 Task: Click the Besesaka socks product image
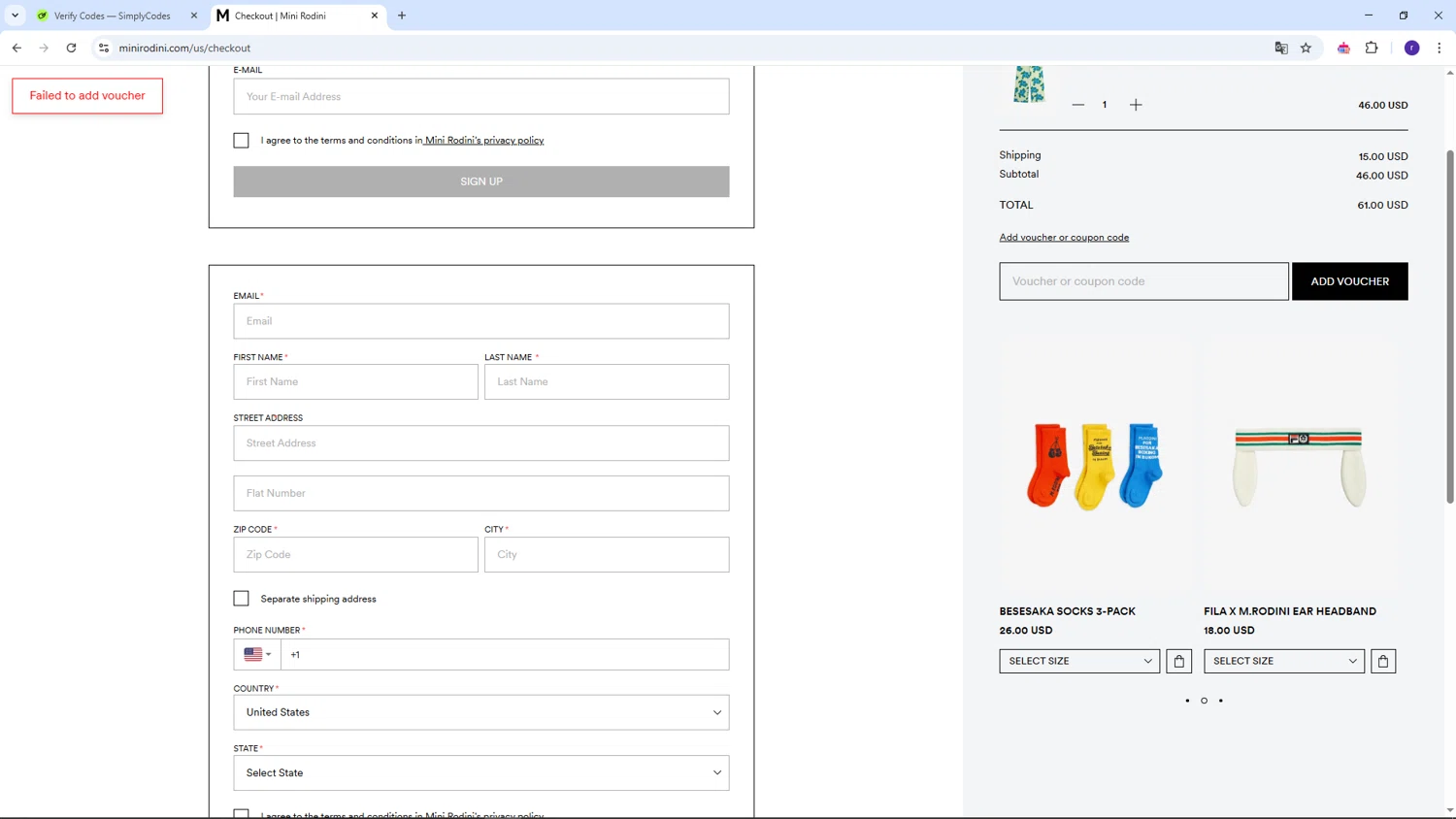1096,466
